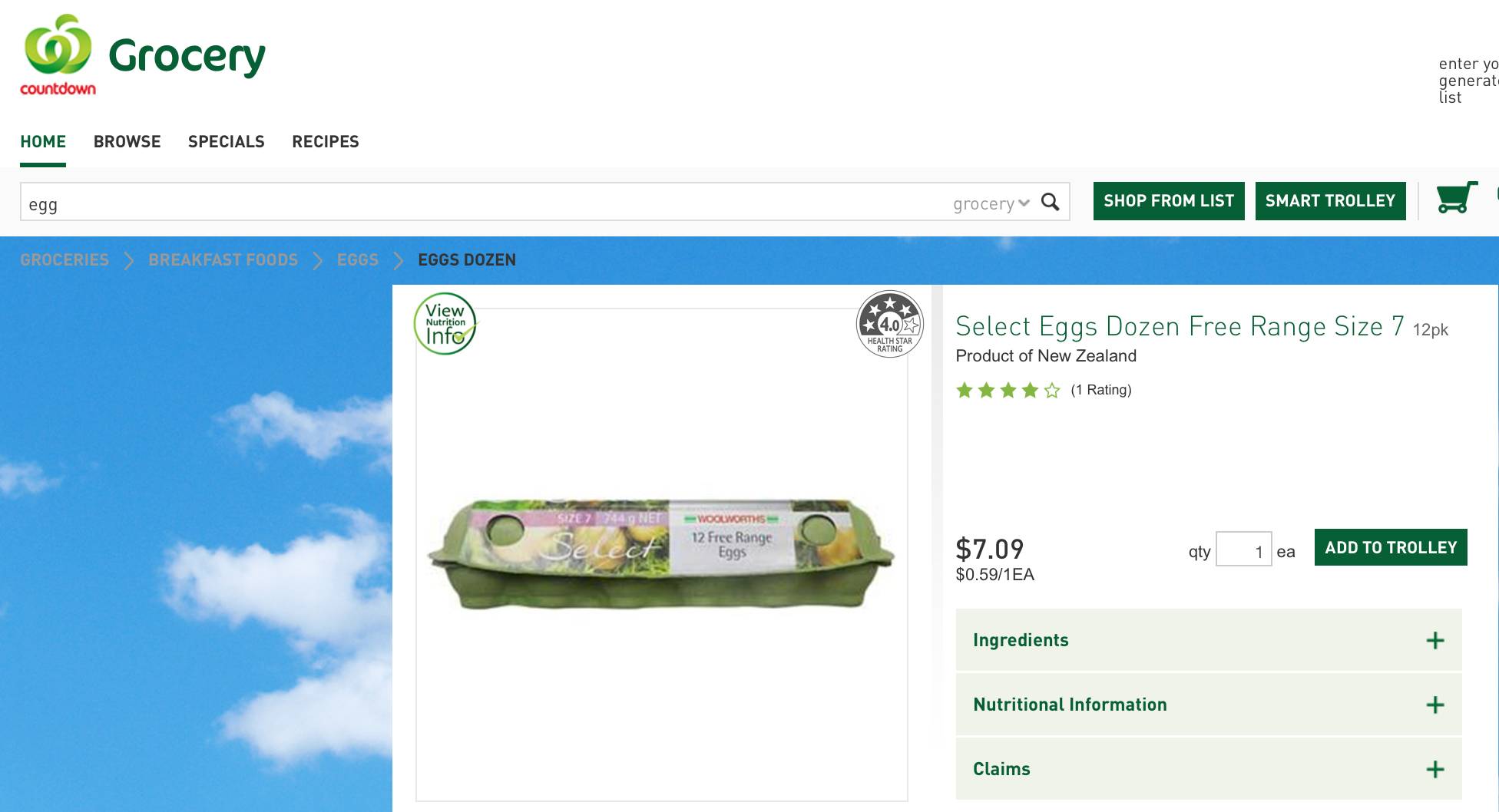The width and height of the screenshot is (1499, 812).
Task: Open the Specials menu item
Action: (x=226, y=142)
